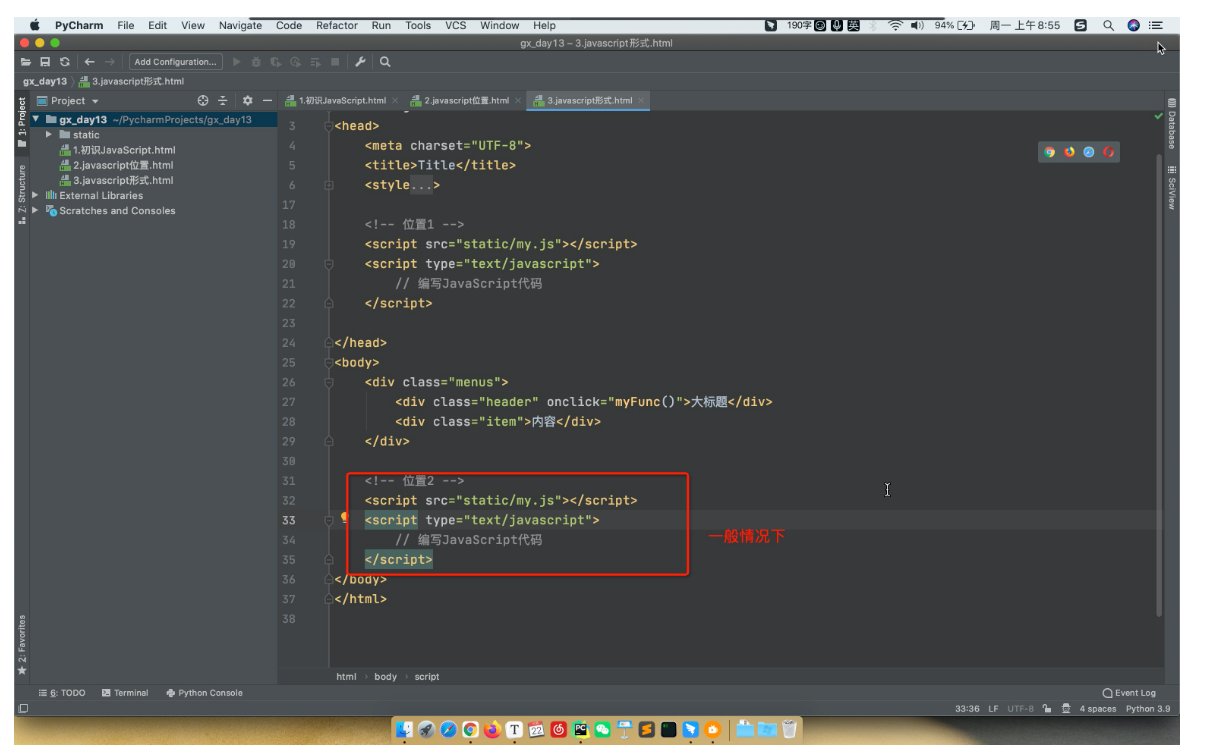Click the green inspection checkmark icon
The height and width of the screenshot is (747, 1218).
(x=1159, y=116)
